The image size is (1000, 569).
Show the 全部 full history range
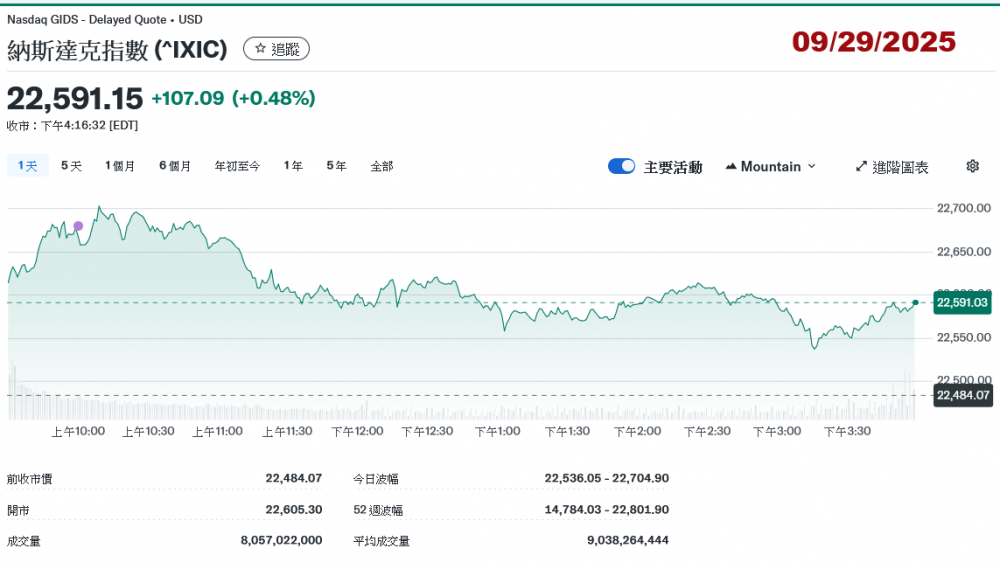382,166
